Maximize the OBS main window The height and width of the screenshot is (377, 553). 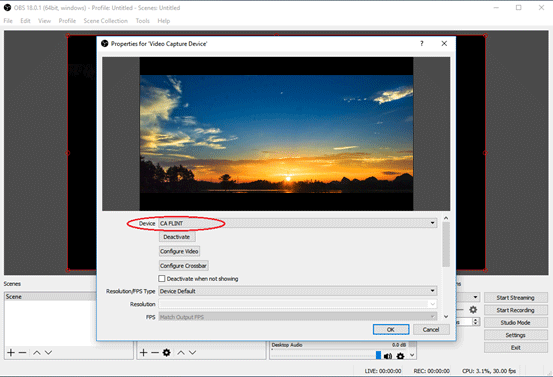click(x=518, y=7)
